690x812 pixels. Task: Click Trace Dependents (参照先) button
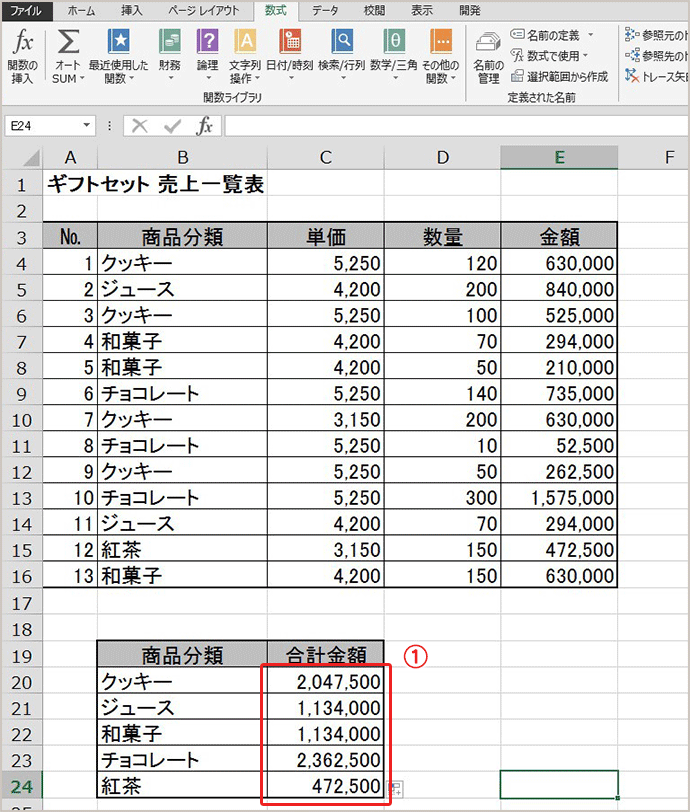[656, 55]
